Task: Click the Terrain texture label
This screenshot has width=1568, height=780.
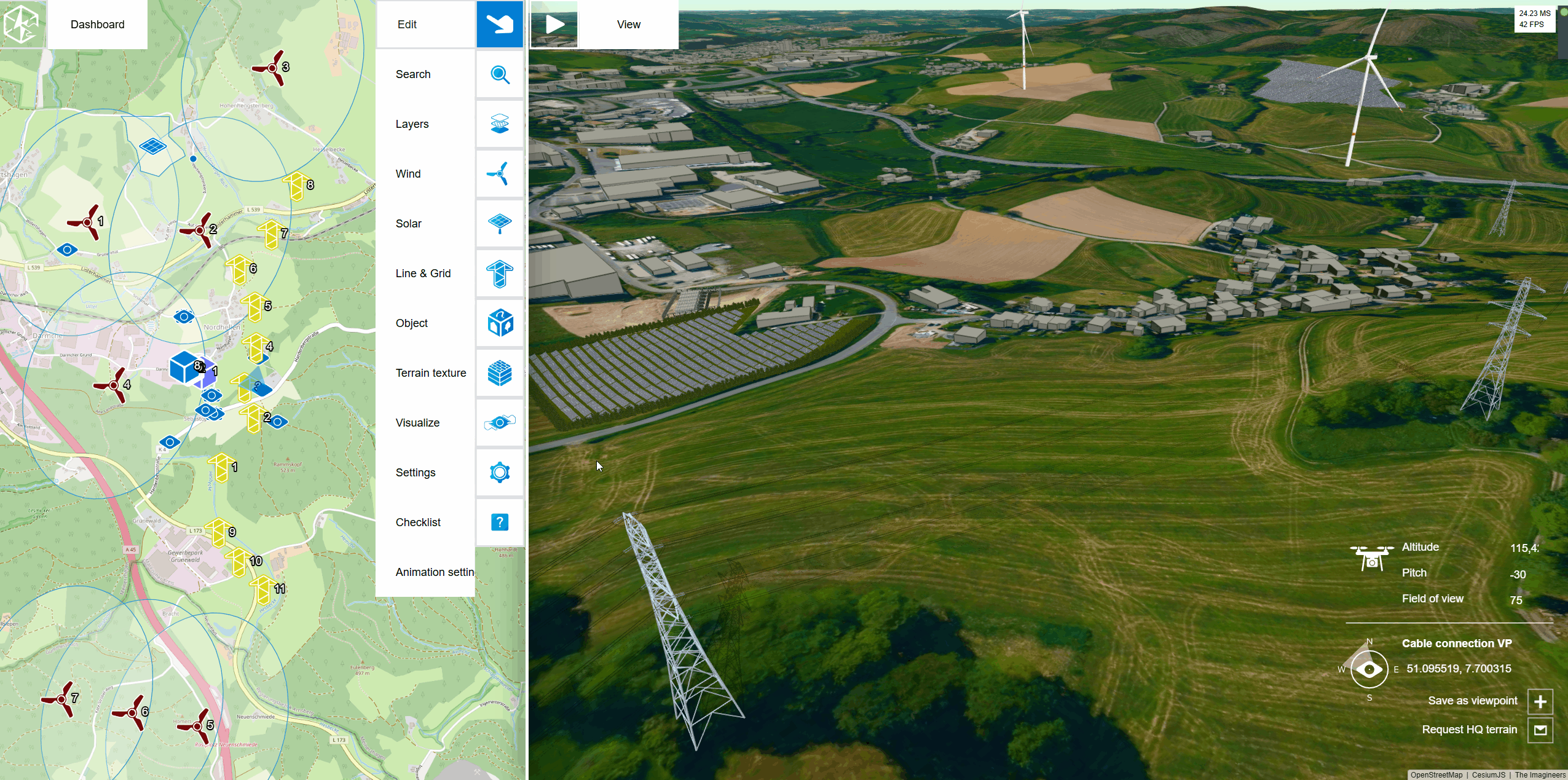Action: tap(431, 373)
